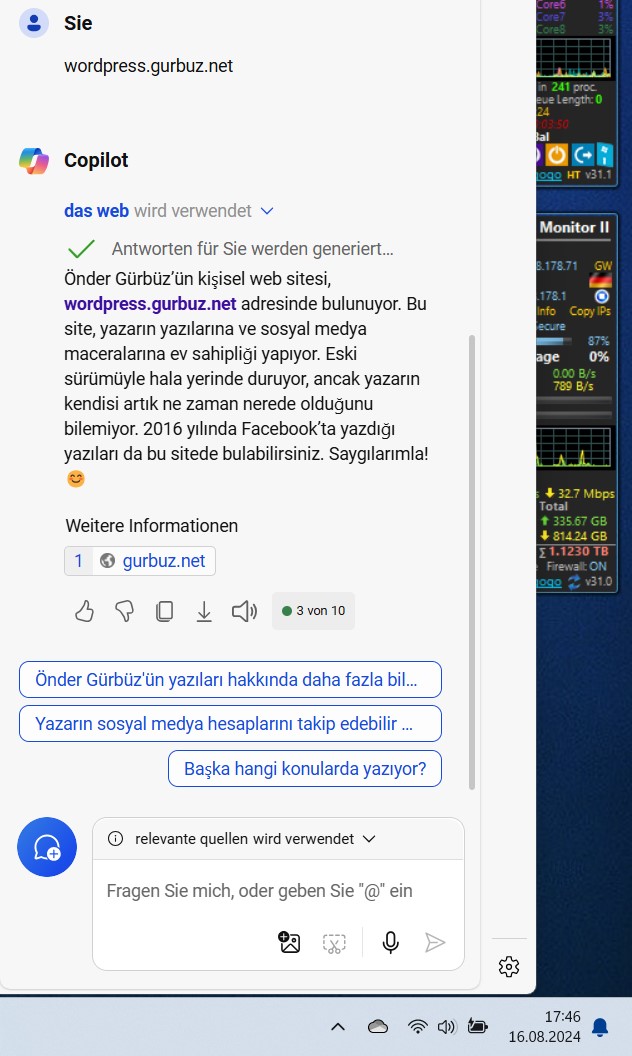Click the '335.67 GB' upload total
The width and height of the screenshot is (632, 1056).
pos(580,521)
